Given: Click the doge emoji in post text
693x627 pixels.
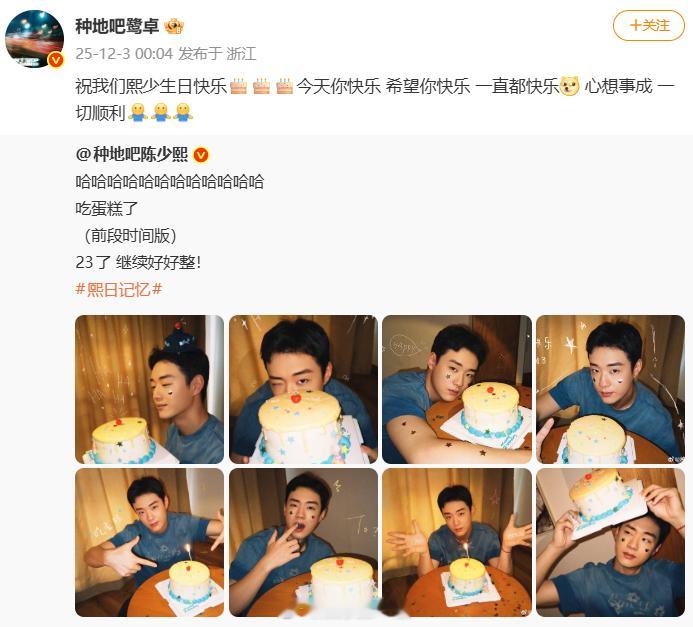Looking at the screenshot, I should pyautogui.click(x=570, y=86).
